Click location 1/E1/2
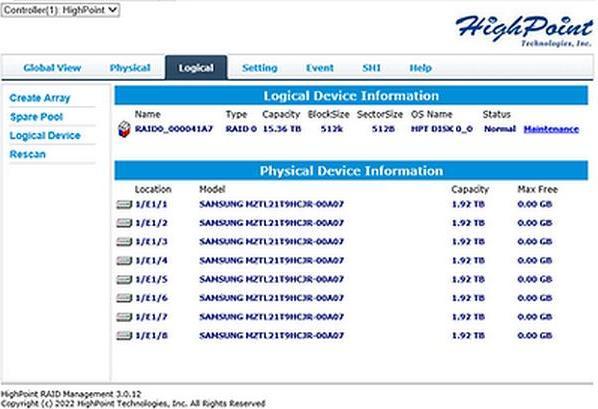The width and height of the screenshot is (598, 409). click(x=151, y=223)
